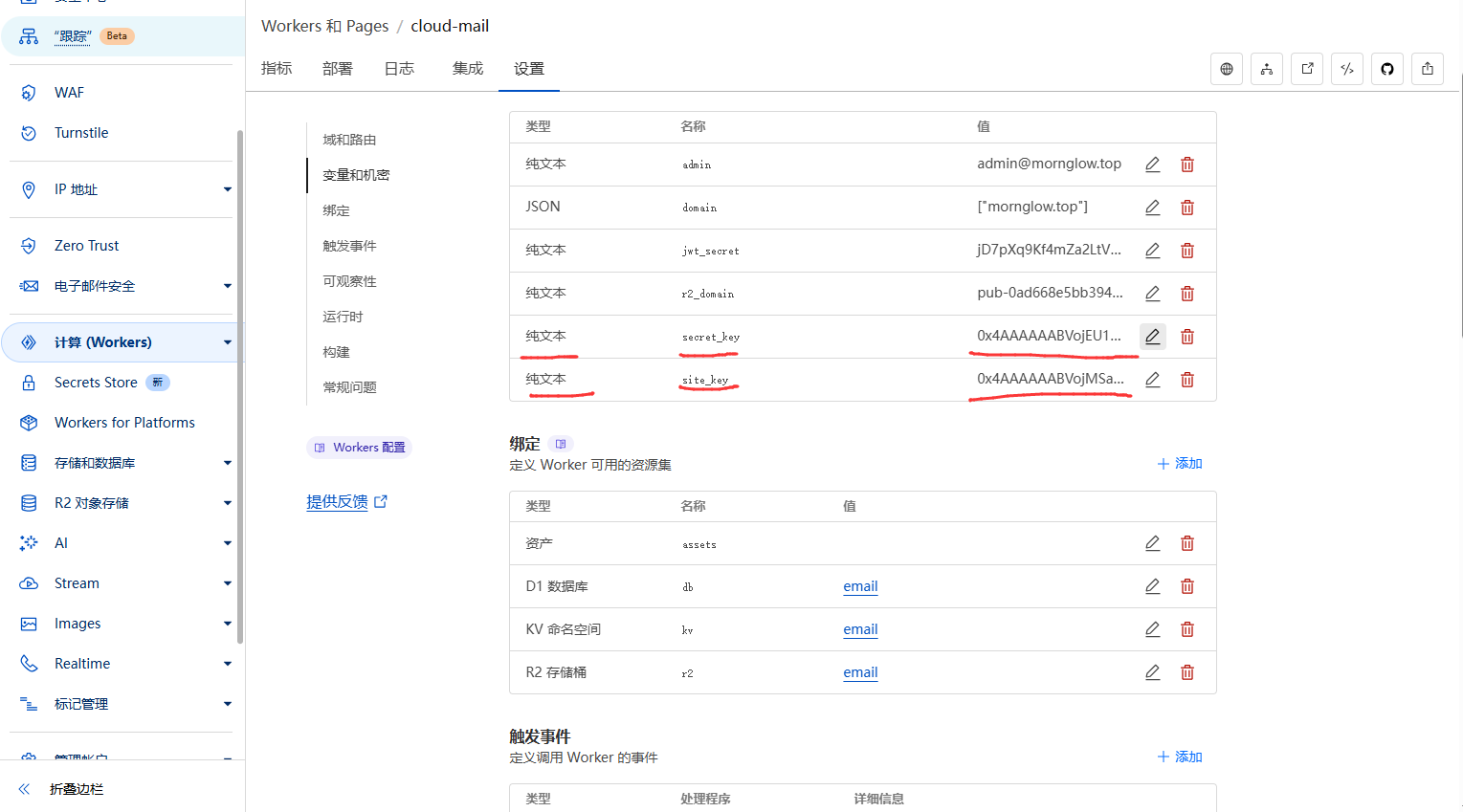1463x812 pixels.
Task: Click the globe icon in top toolbar
Action: point(1227,69)
